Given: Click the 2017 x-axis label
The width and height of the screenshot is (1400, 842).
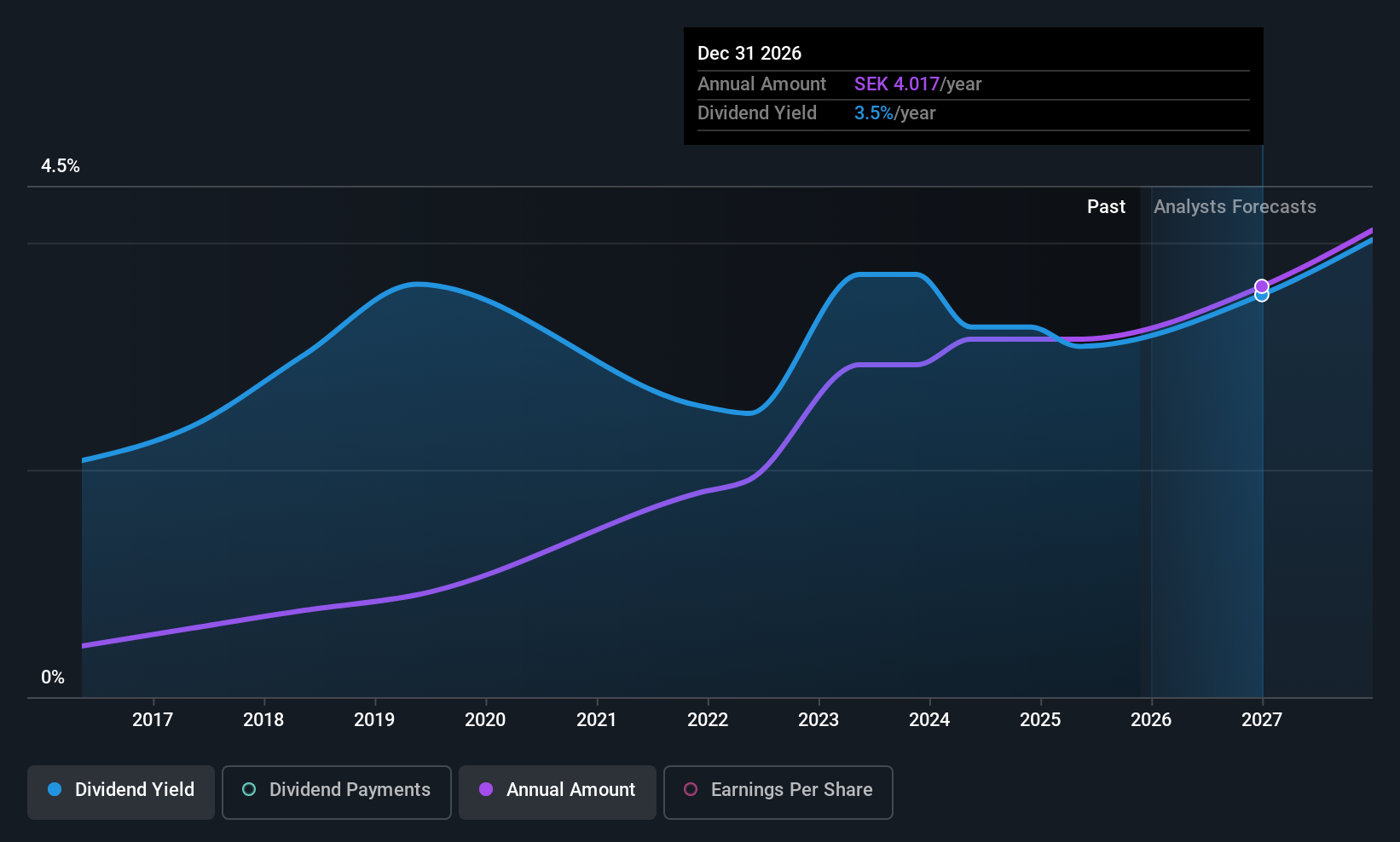Looking at the screenshot, I should (153, 719).
